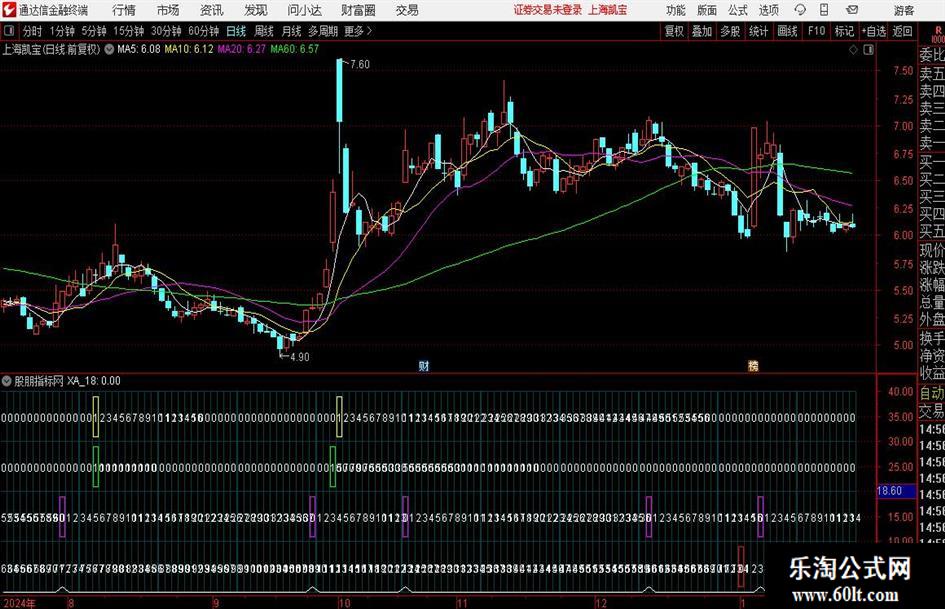Click the MA10: 6.12 indicator value
This screenshot has width=945, height=609.
(189, 49)
